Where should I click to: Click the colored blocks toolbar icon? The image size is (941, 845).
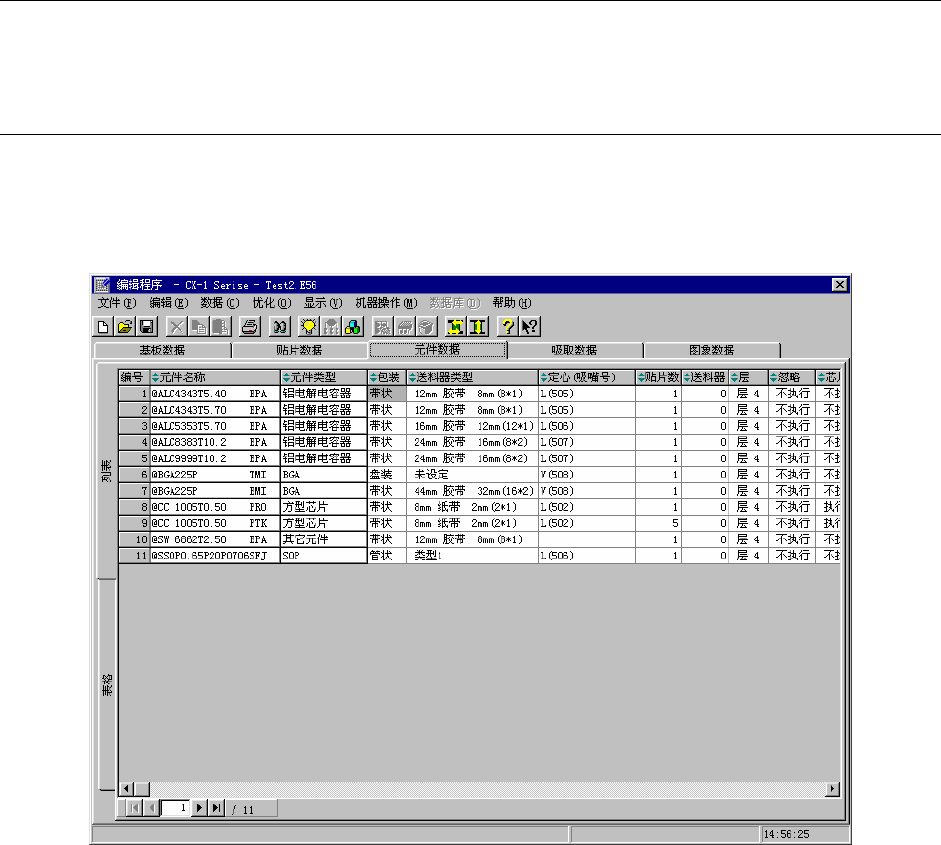pos(353,327)
